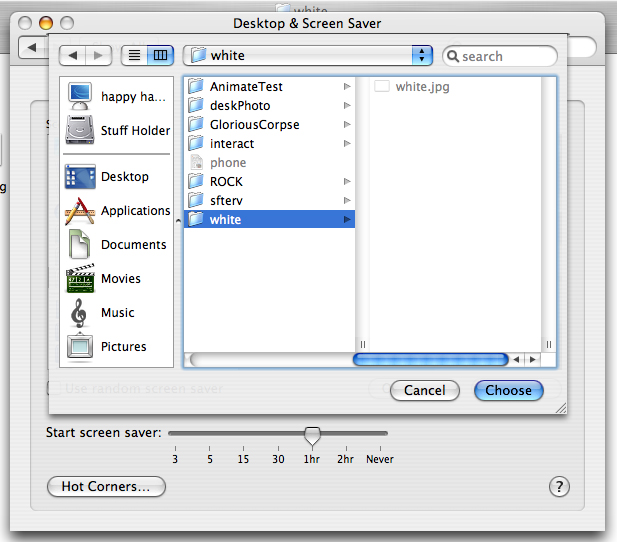This screenshot has height=542, width=617.
Task: Click the search magnifier icon
Action: [x=453, y=56]
